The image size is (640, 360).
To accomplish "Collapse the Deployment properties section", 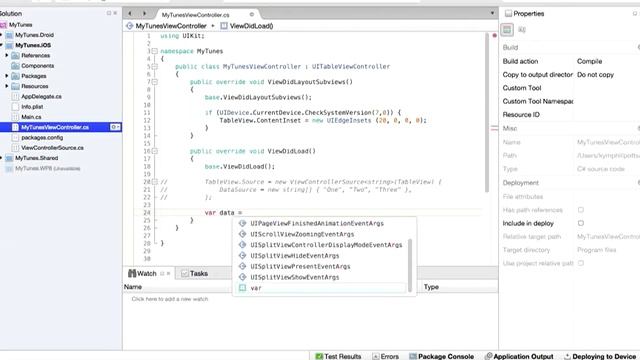I will click(x=638, y=182).
